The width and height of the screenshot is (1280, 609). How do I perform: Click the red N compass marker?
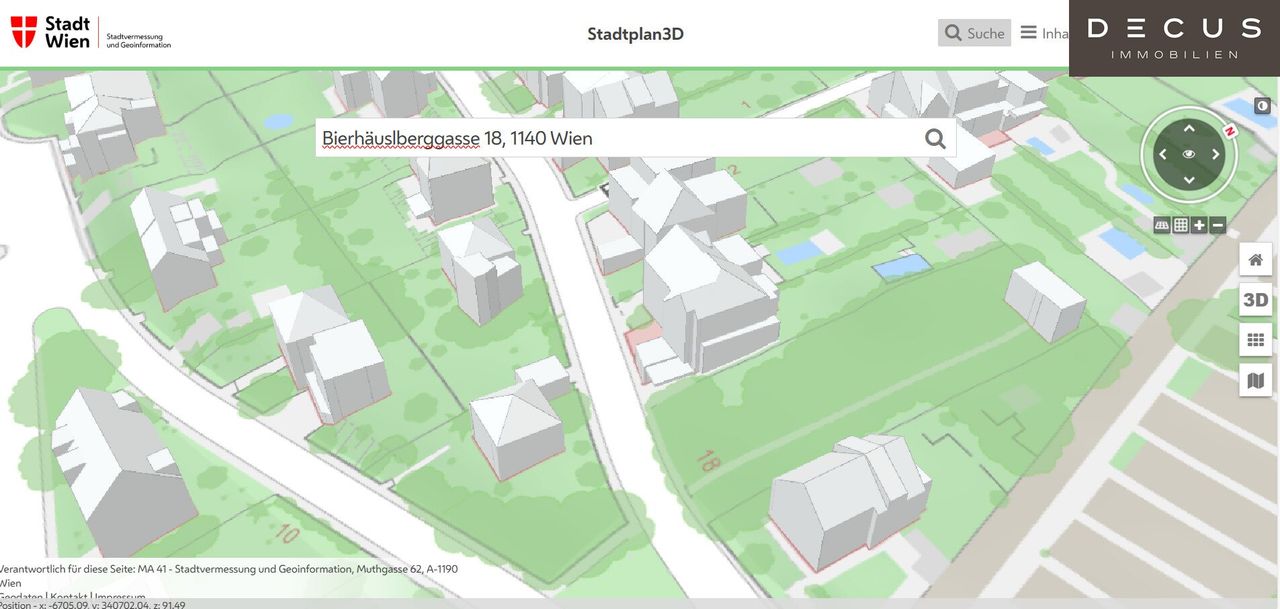(x=1229, y=131)
